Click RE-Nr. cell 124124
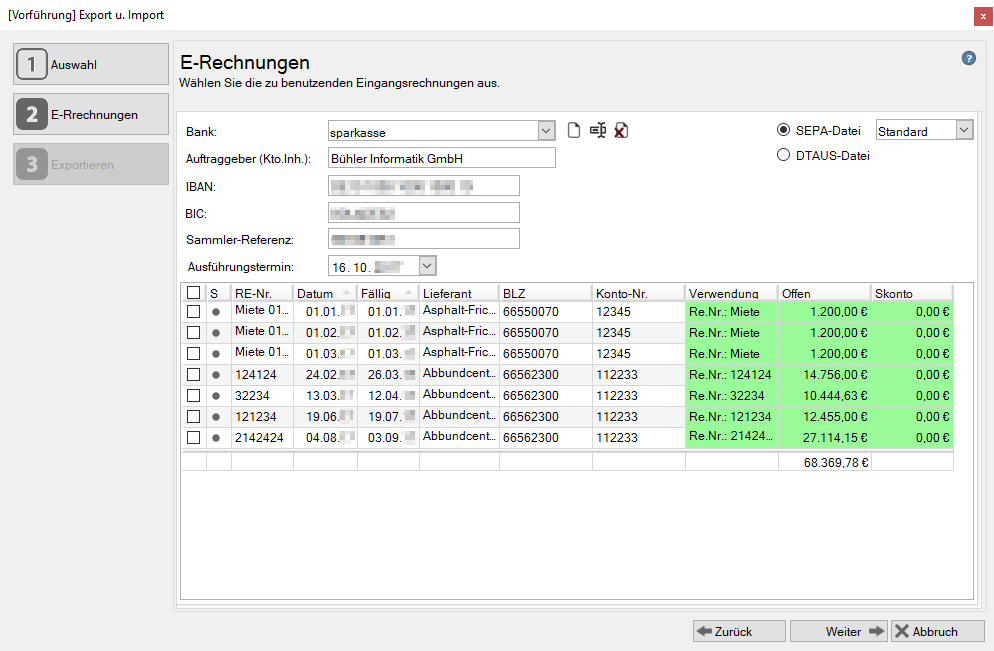This screenshot has height=651, width=994. pos(262,375)
